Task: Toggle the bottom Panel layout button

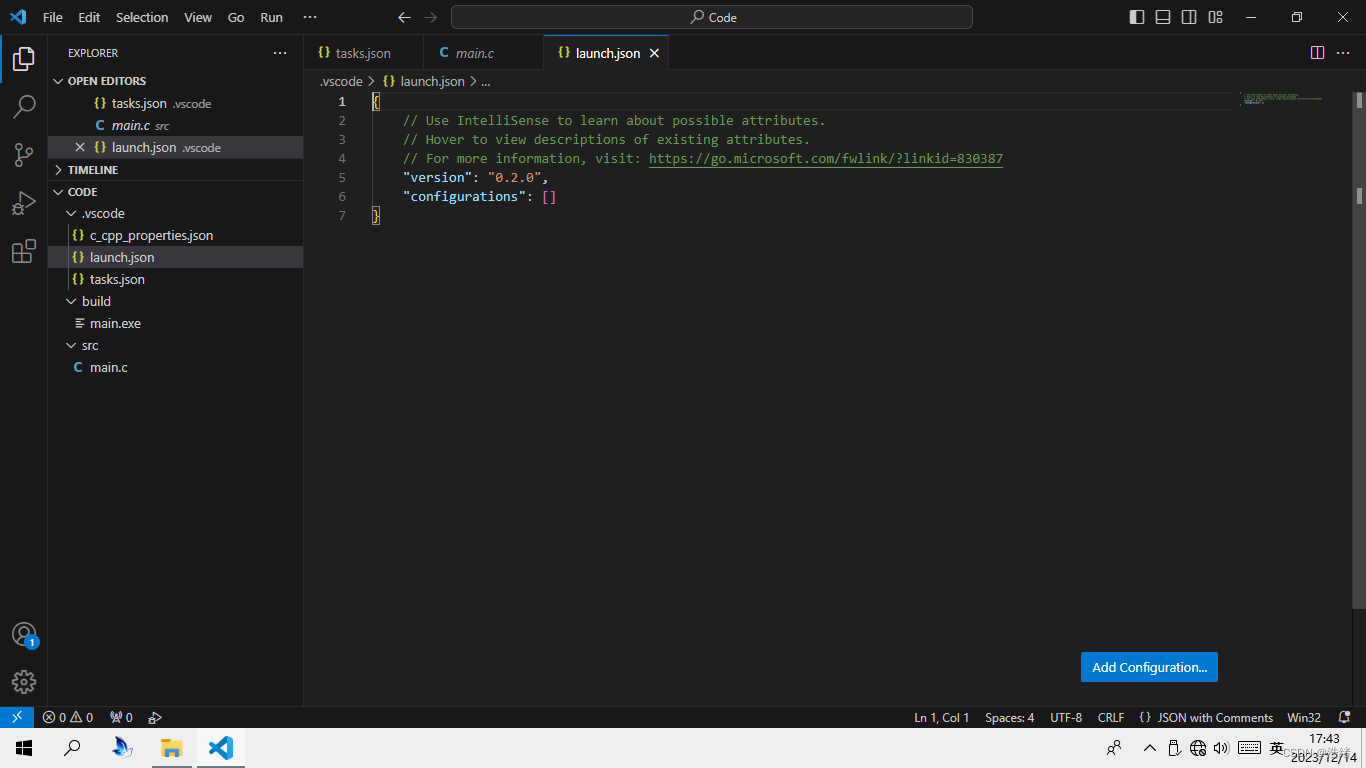Action: pos(1163,17)
